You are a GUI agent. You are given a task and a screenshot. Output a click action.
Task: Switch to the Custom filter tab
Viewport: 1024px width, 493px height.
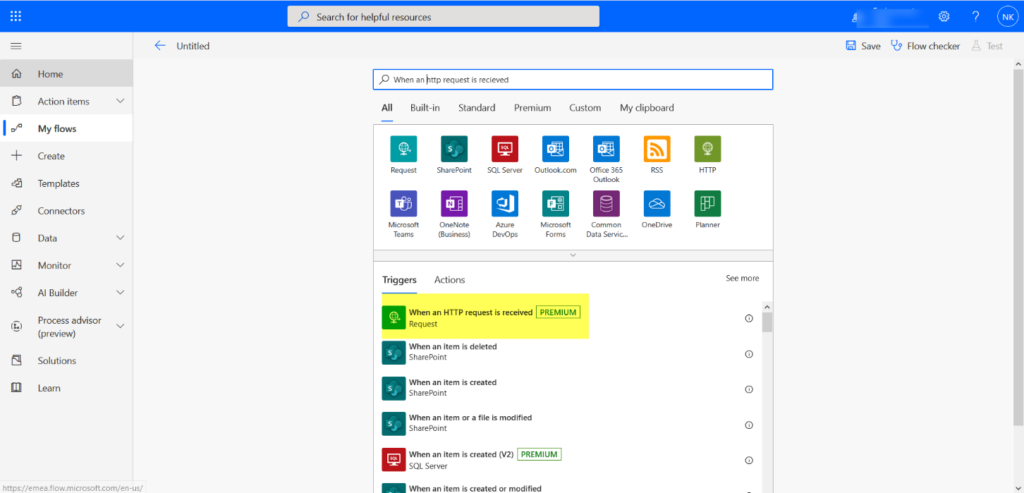pos(585,108)
